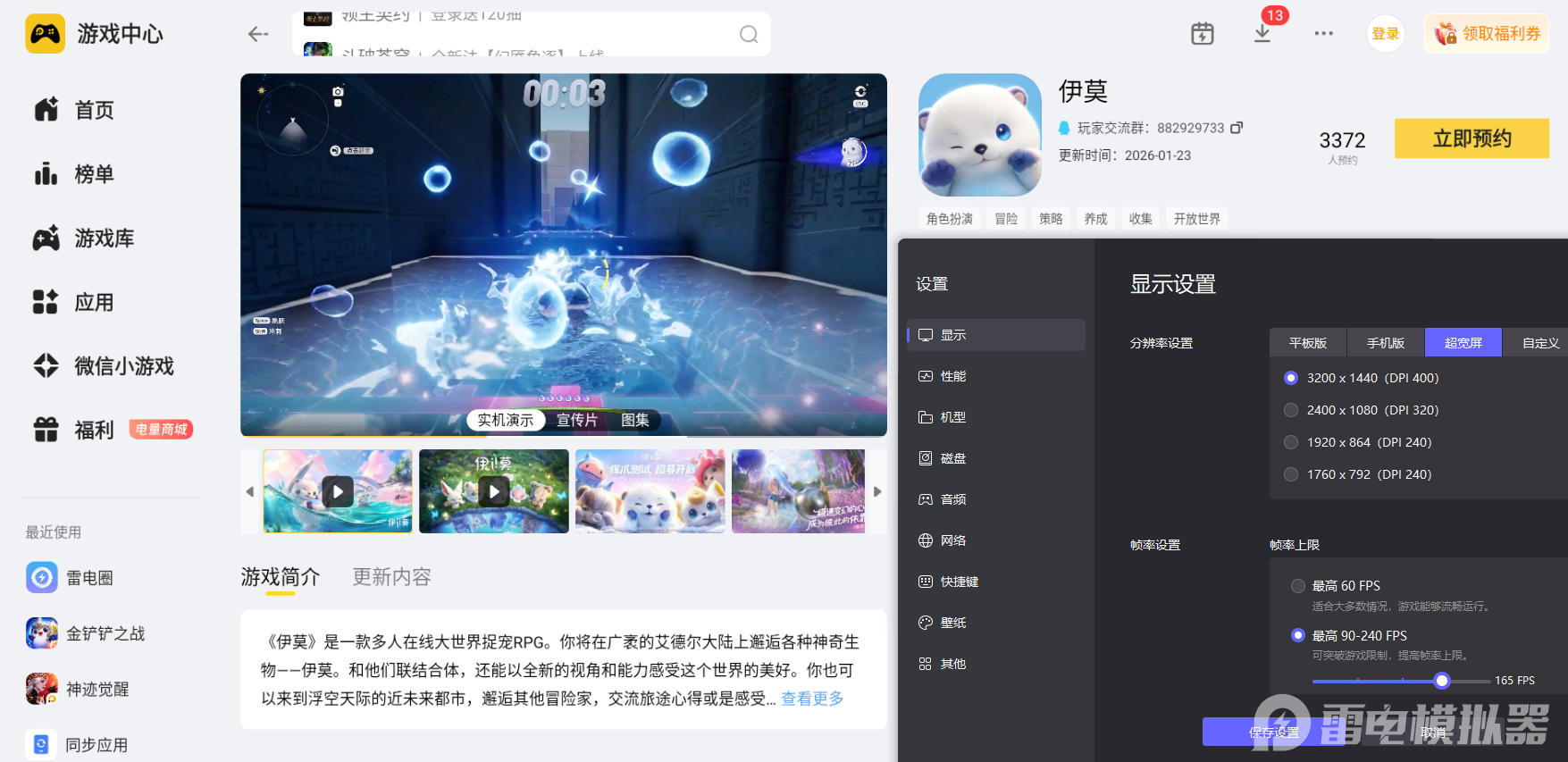Switch to 更新内容 tab

tap(392, 577)
